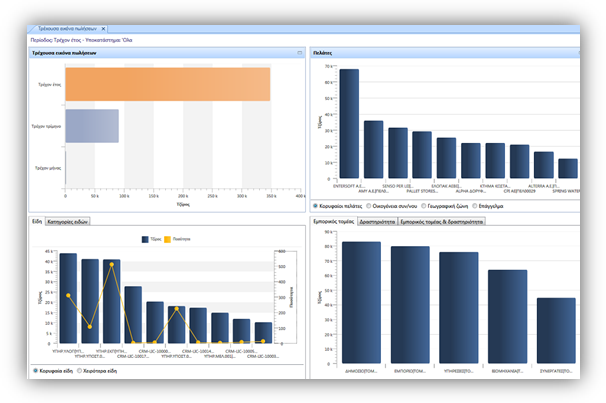This screenshot has width=606, height=403.
Task: Select Γεωγραφική ζώνη radio button
Action: pyautogui.click(x=424, y=206)
